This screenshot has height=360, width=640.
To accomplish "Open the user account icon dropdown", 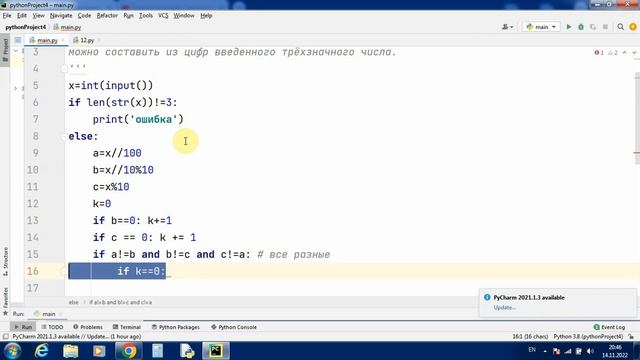I will 507,27.
